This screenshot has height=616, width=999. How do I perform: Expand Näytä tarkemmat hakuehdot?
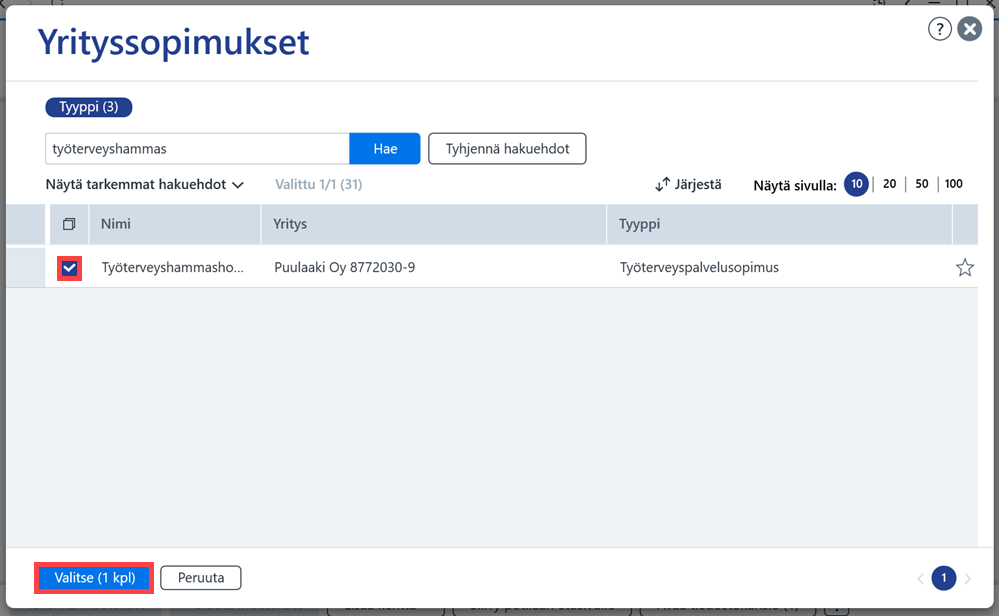tap(145, 185)
